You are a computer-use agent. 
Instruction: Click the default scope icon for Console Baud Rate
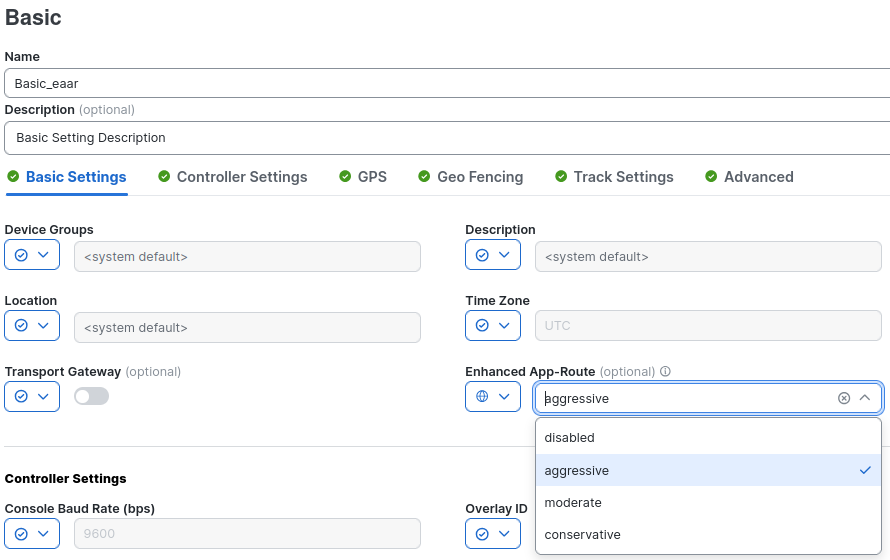point(21,534)
